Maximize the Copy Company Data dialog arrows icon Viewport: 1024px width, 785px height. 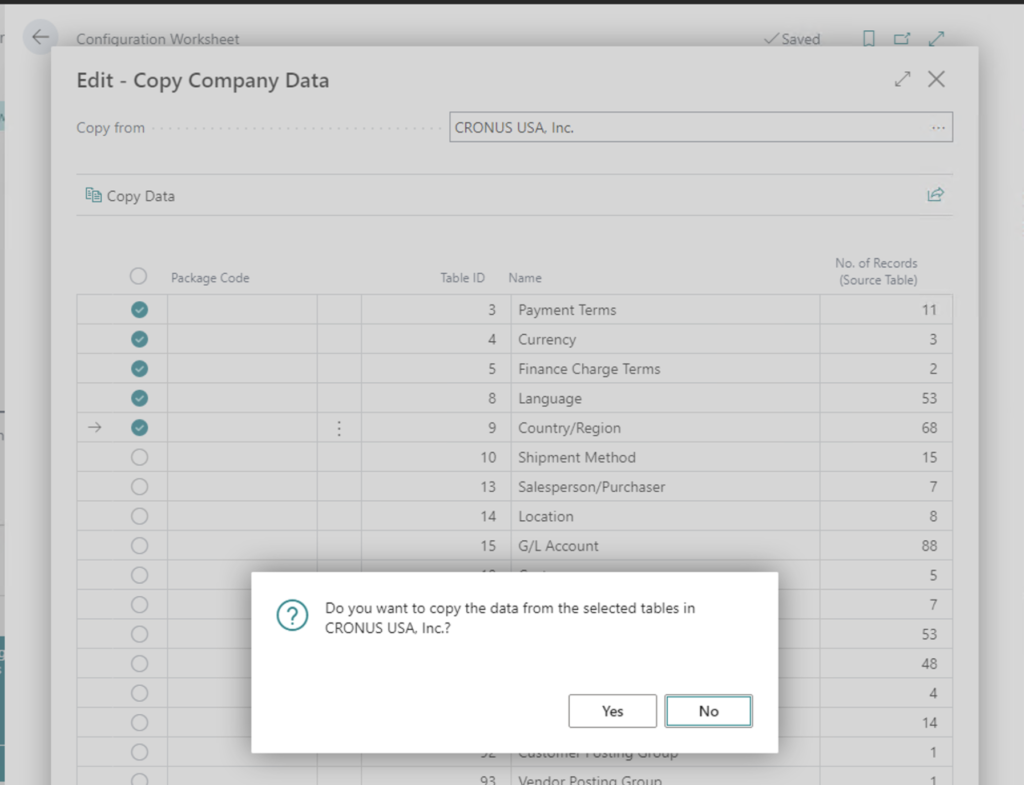pyautogui.click(x=901, y=78)
